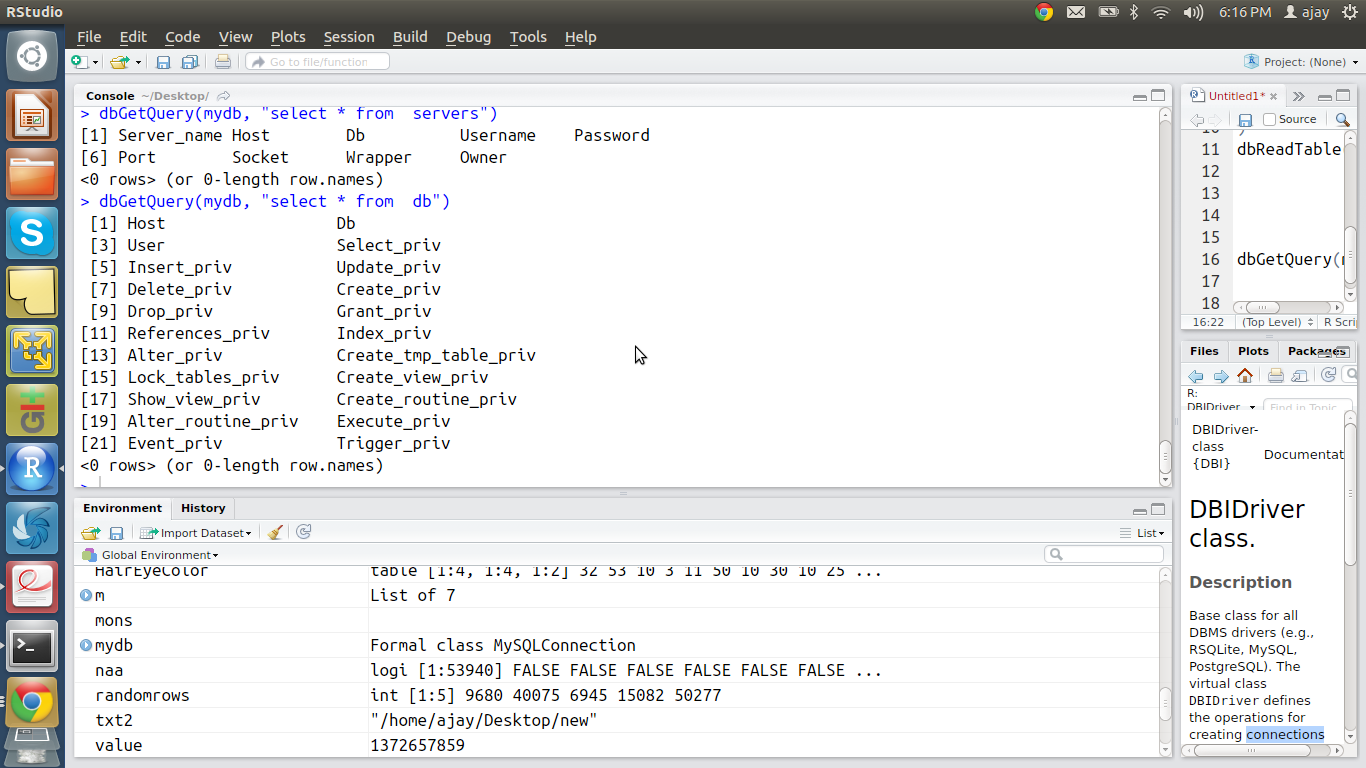Open the Import Dataset dropdown
Viewport: 1366px width, 768px height.
pyautogui.click(x=196, y=533)
